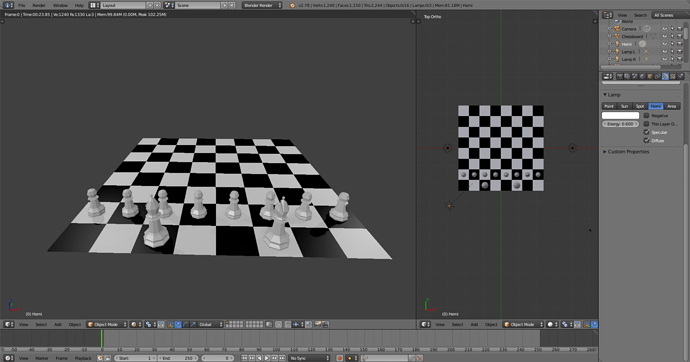Open the Render menu
Screen dimensions: 690x362
tap(39, 5)
